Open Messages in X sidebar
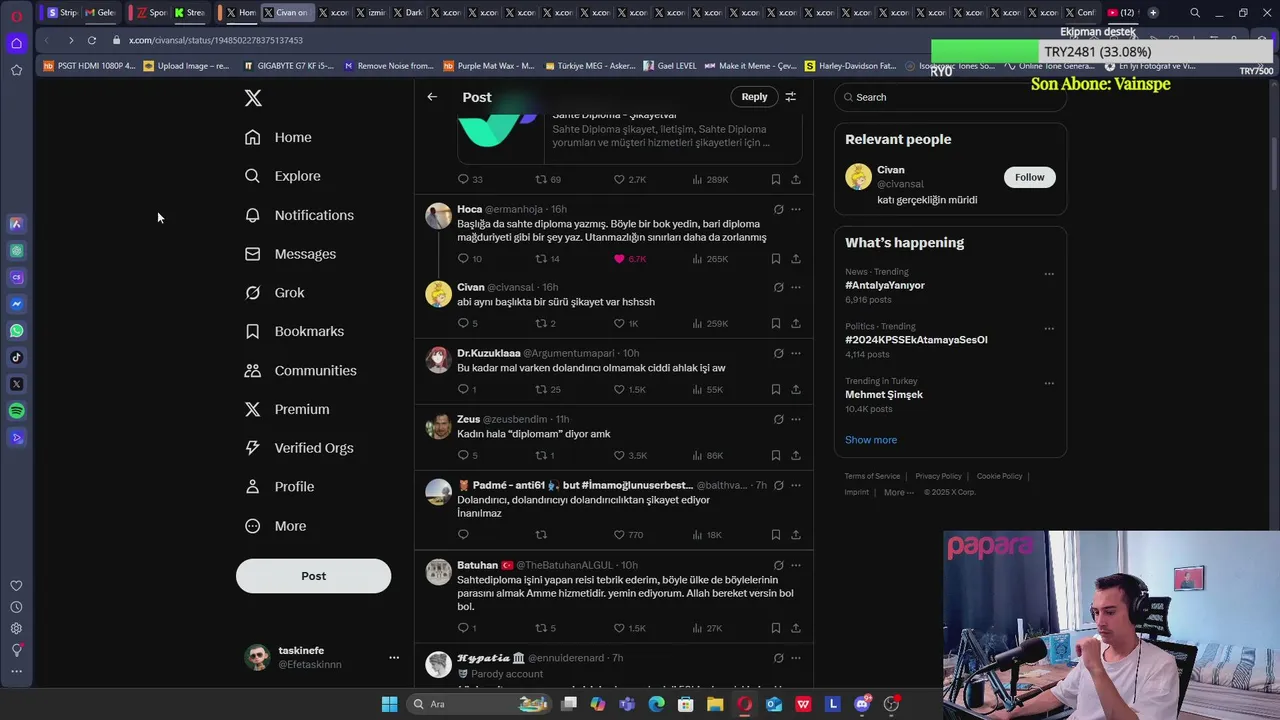1280x720 pixels. coord(291,254)
